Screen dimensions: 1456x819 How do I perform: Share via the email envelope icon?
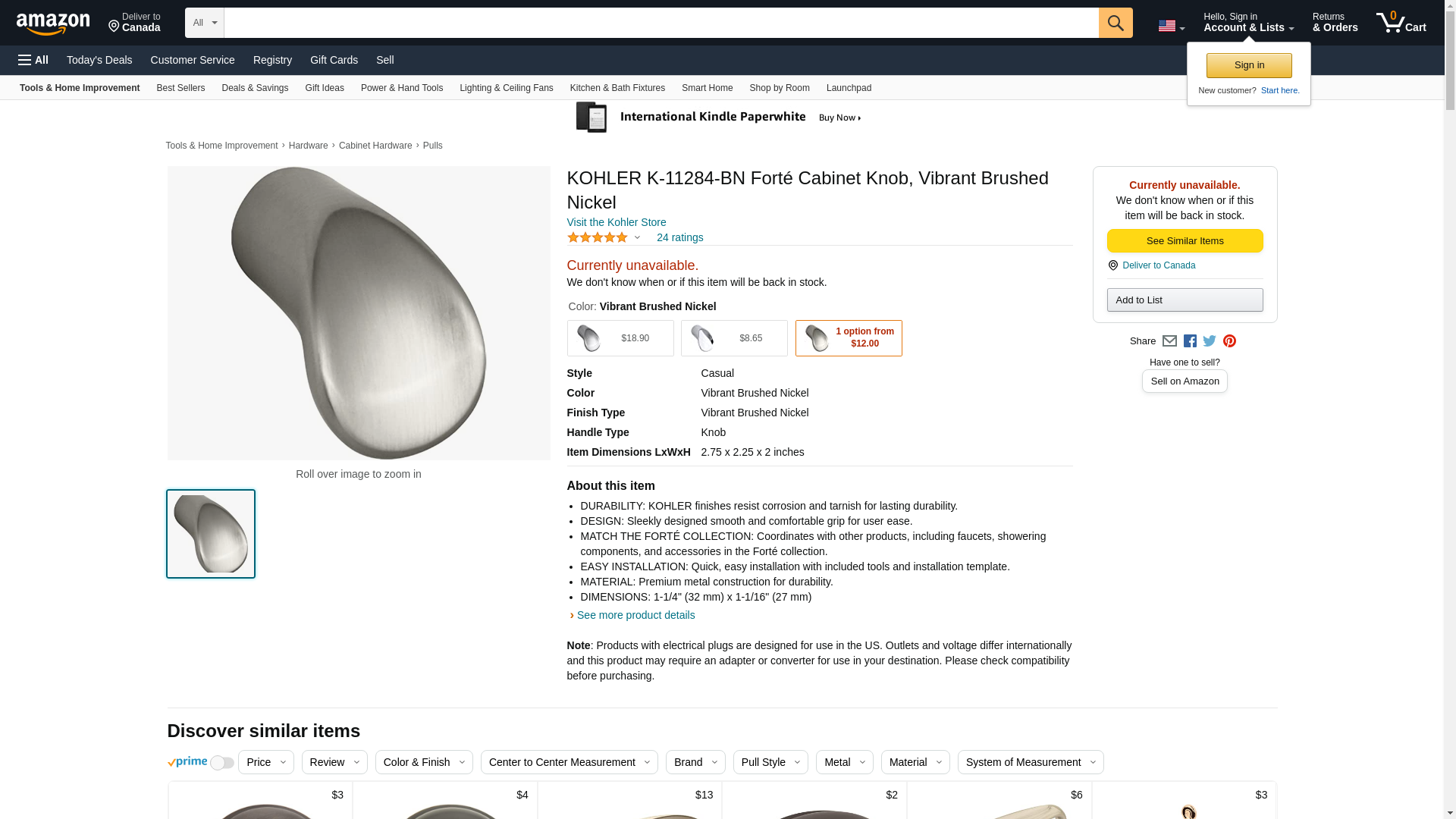pos(1169,341)
